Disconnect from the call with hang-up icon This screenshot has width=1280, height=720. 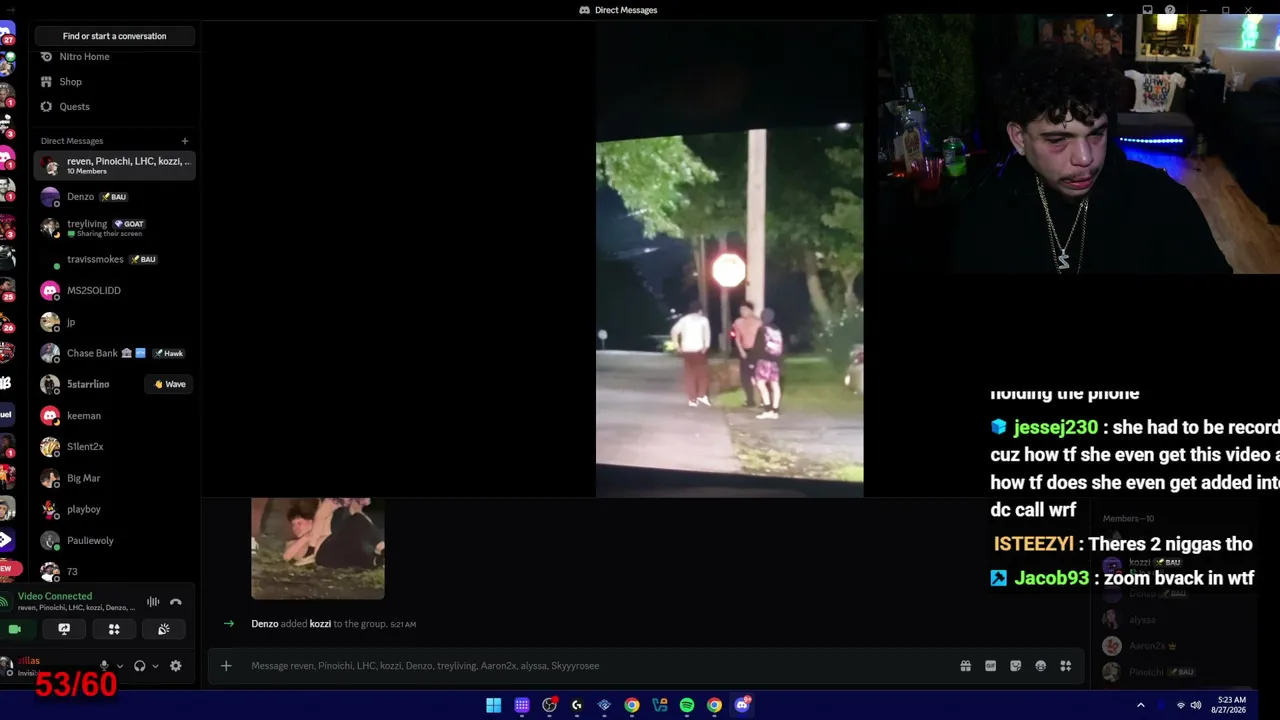tap(176, 602)
